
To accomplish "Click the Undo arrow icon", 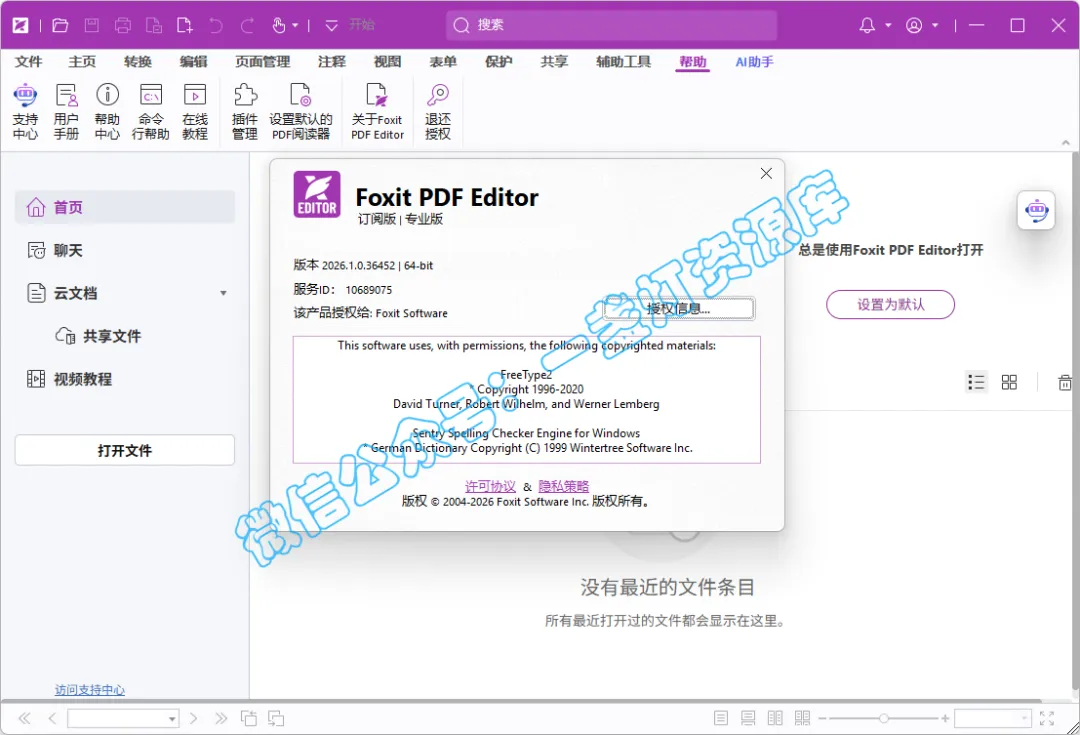I will (216, 25).
